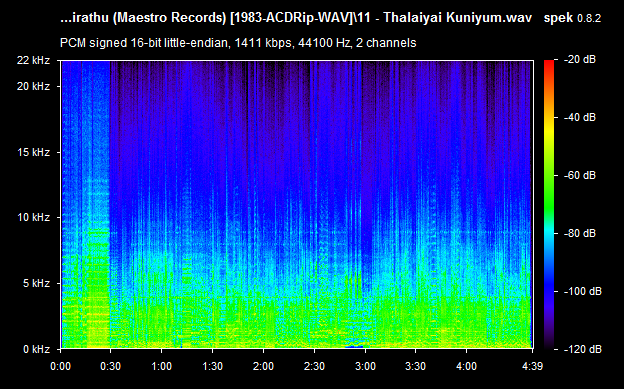This screenshot has height=389, width=624.
Task: Click the 4:00 time axis label
Action: 466,366
